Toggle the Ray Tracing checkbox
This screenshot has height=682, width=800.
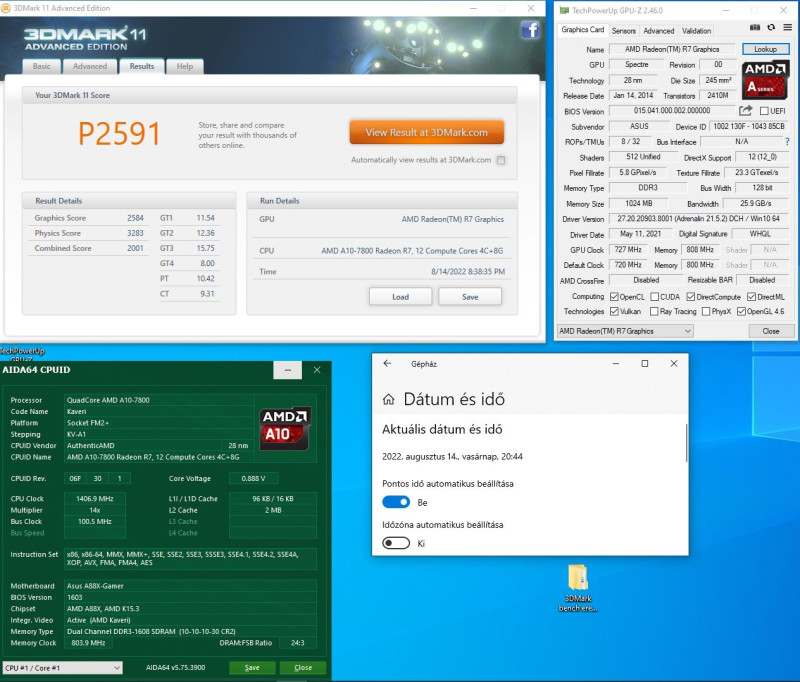click(x=654, y=311)
